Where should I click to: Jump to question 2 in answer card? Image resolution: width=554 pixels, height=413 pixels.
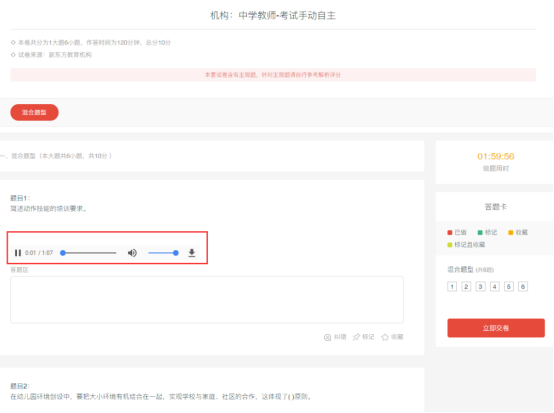pos(466,287)
